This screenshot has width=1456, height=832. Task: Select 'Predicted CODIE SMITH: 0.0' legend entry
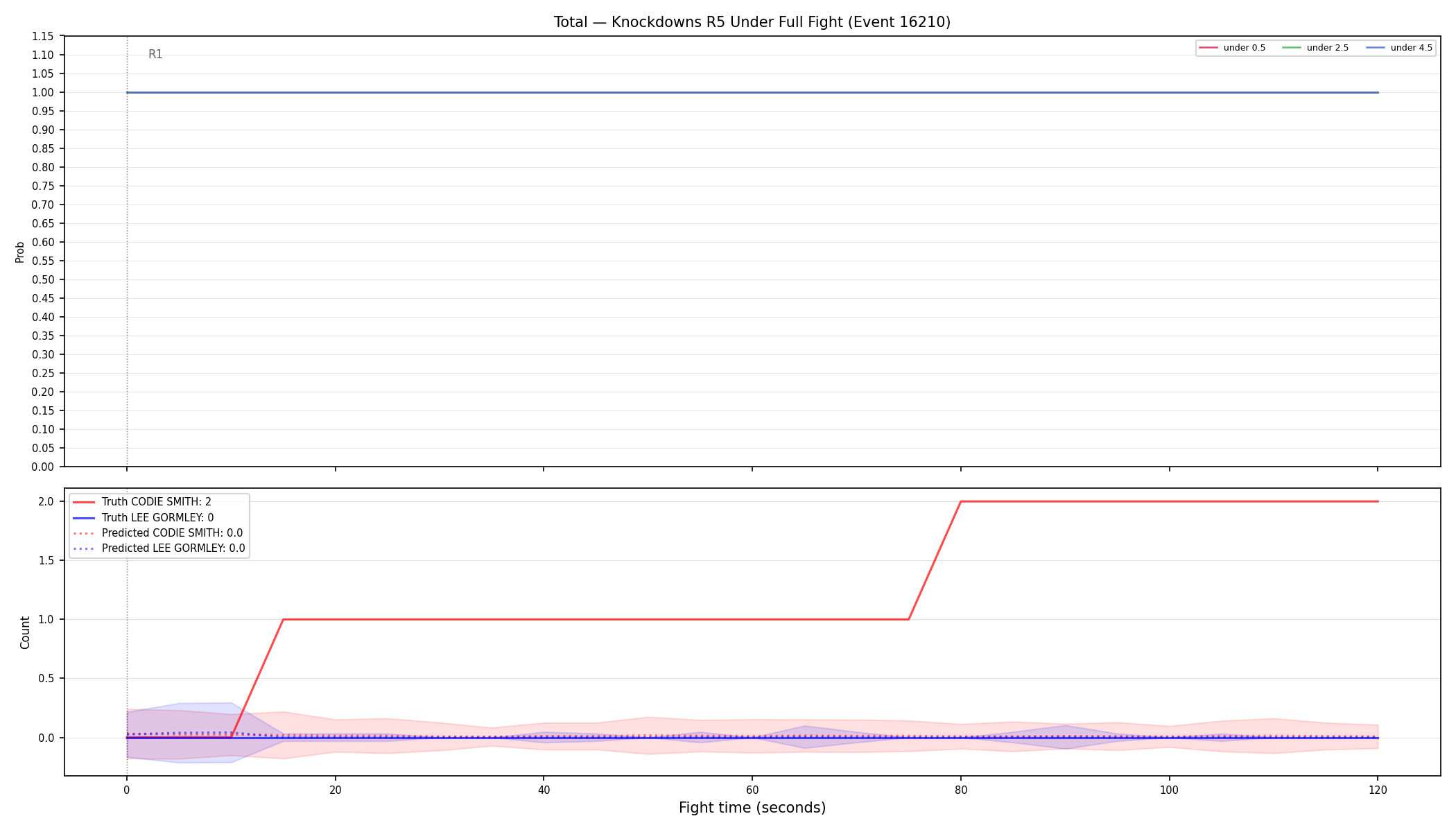(x=158, y=533)
